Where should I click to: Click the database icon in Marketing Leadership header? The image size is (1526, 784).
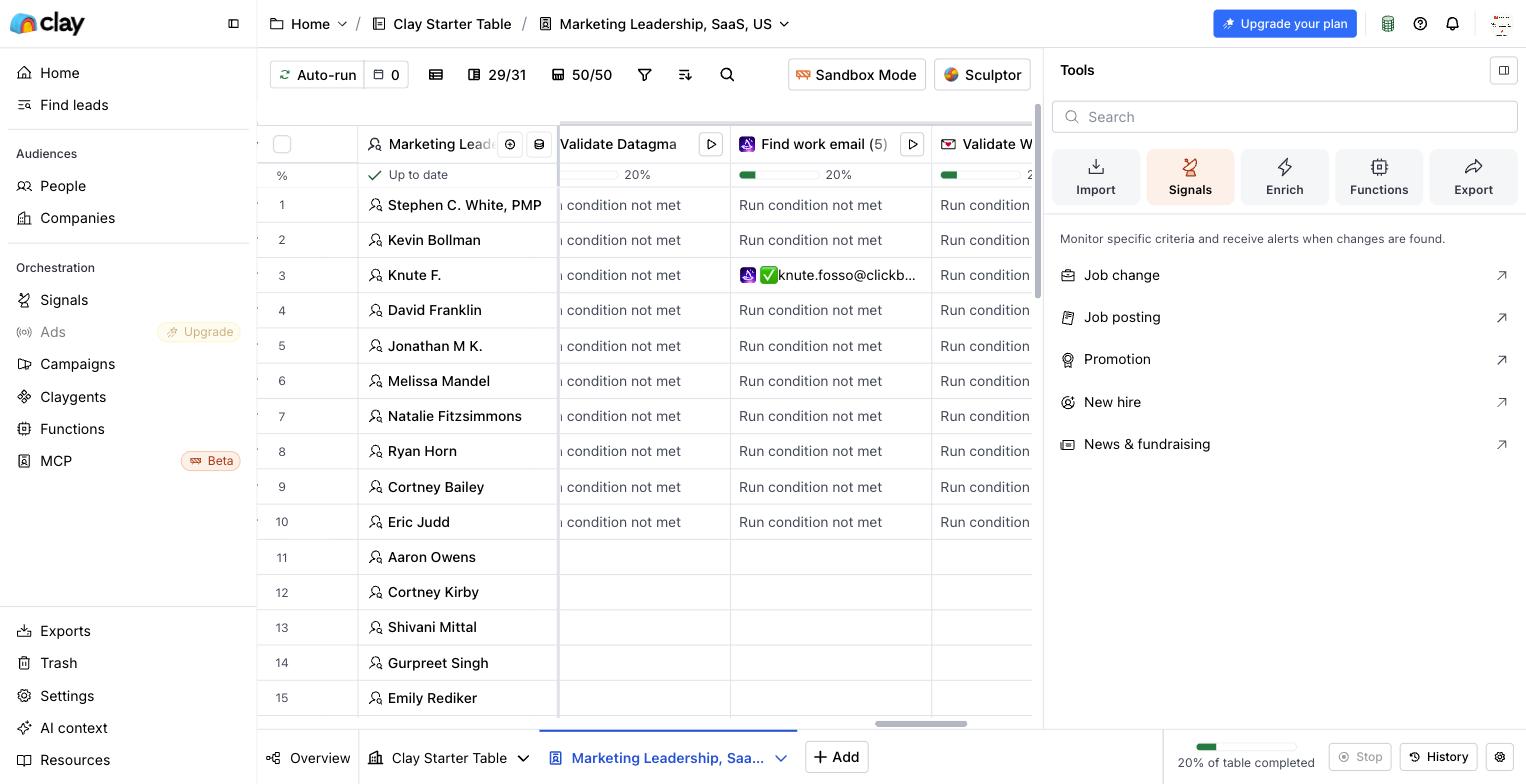point(539,144)
